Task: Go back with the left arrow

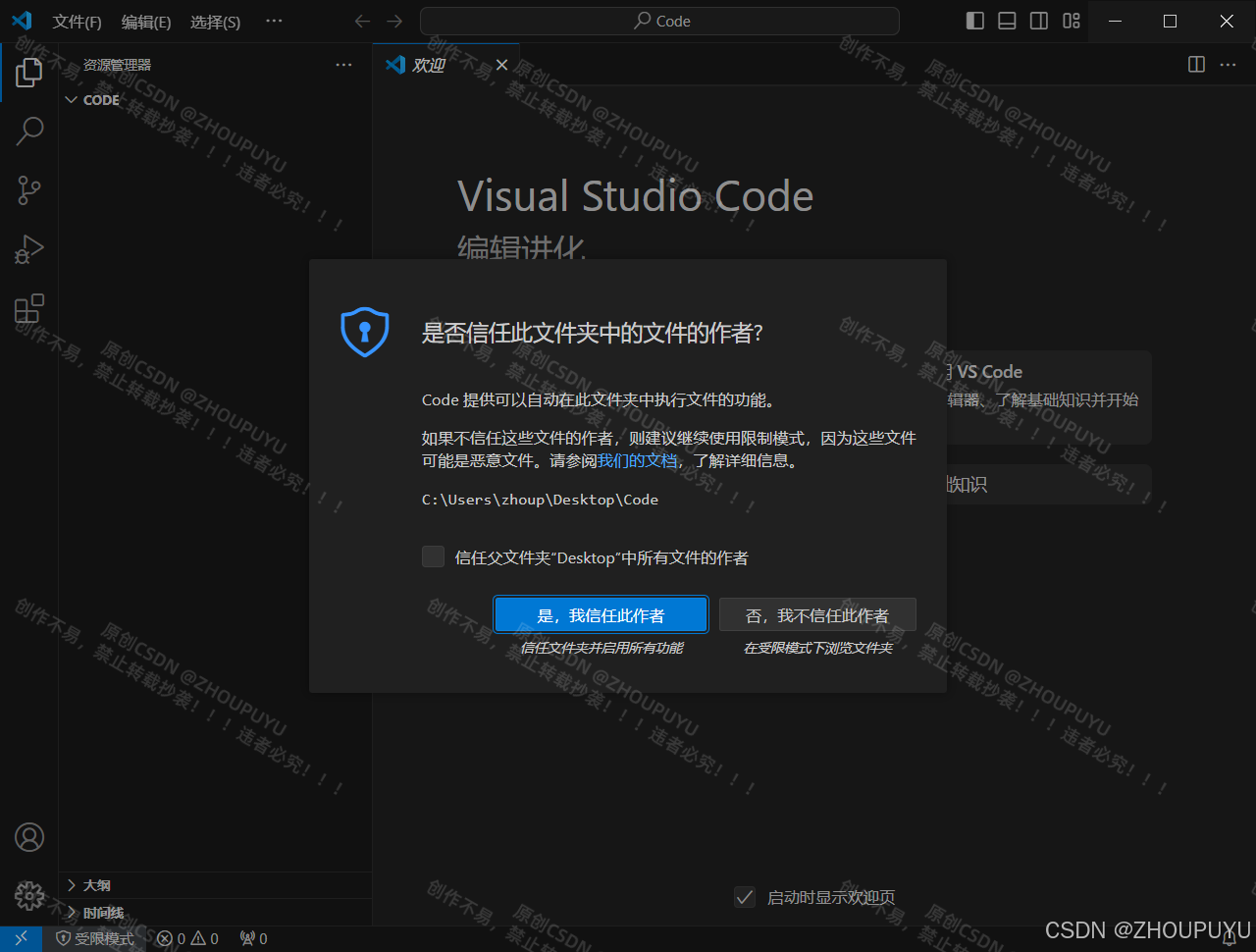Action: [362, 22]
